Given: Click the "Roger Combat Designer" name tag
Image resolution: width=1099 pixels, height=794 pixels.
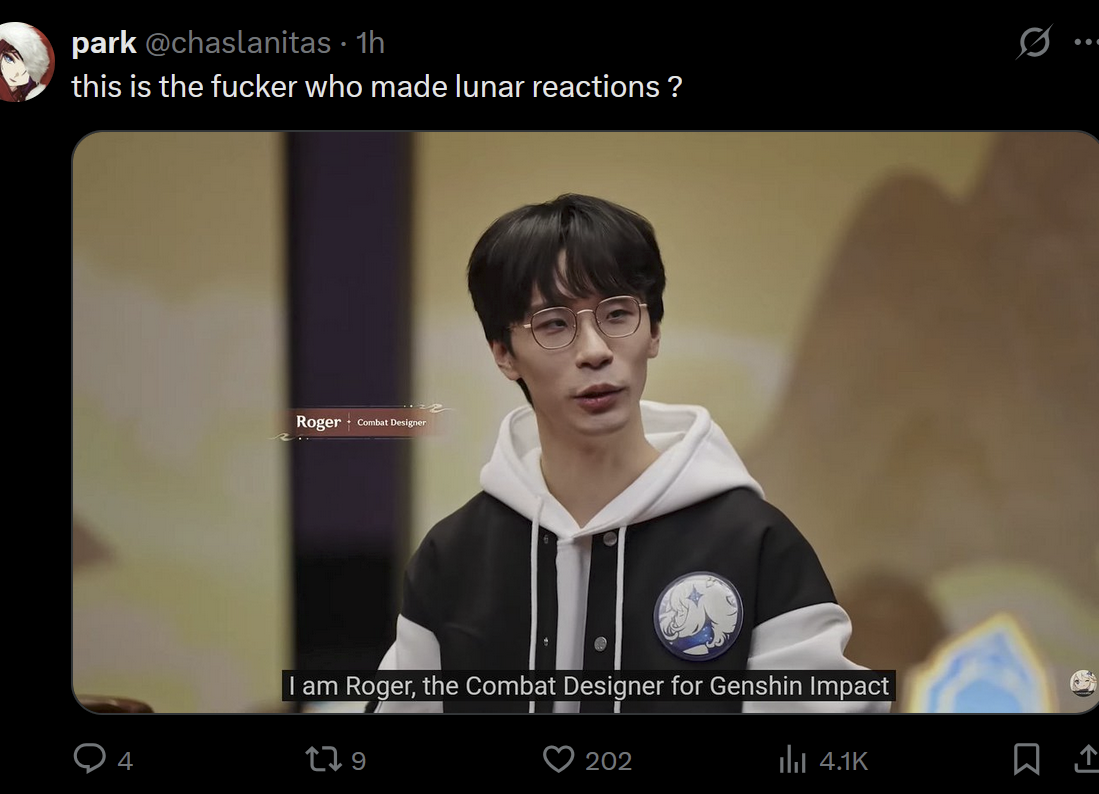Looking at the screenshot, I should click(x=361, y=422).
